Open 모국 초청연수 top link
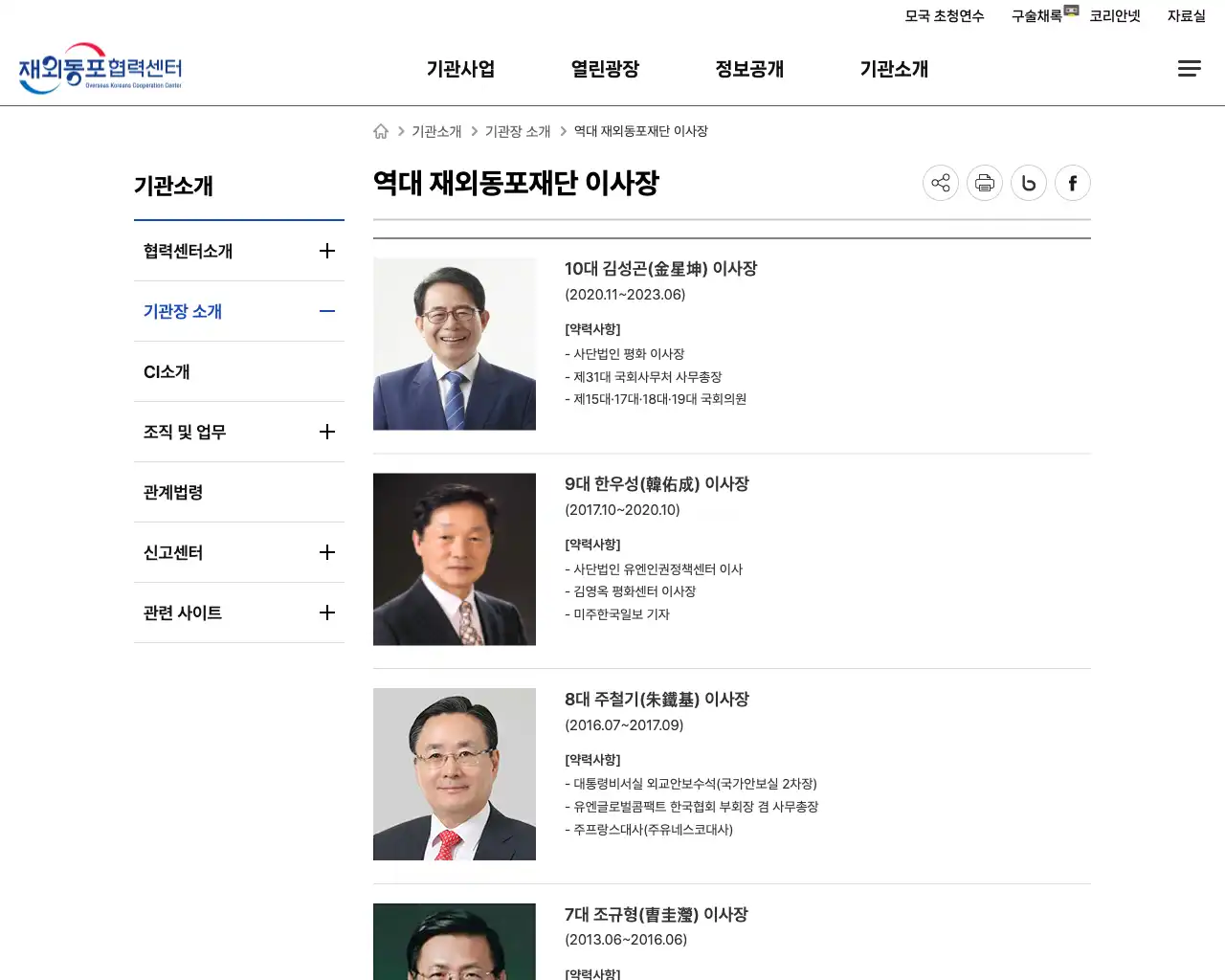 coord(945,16)
